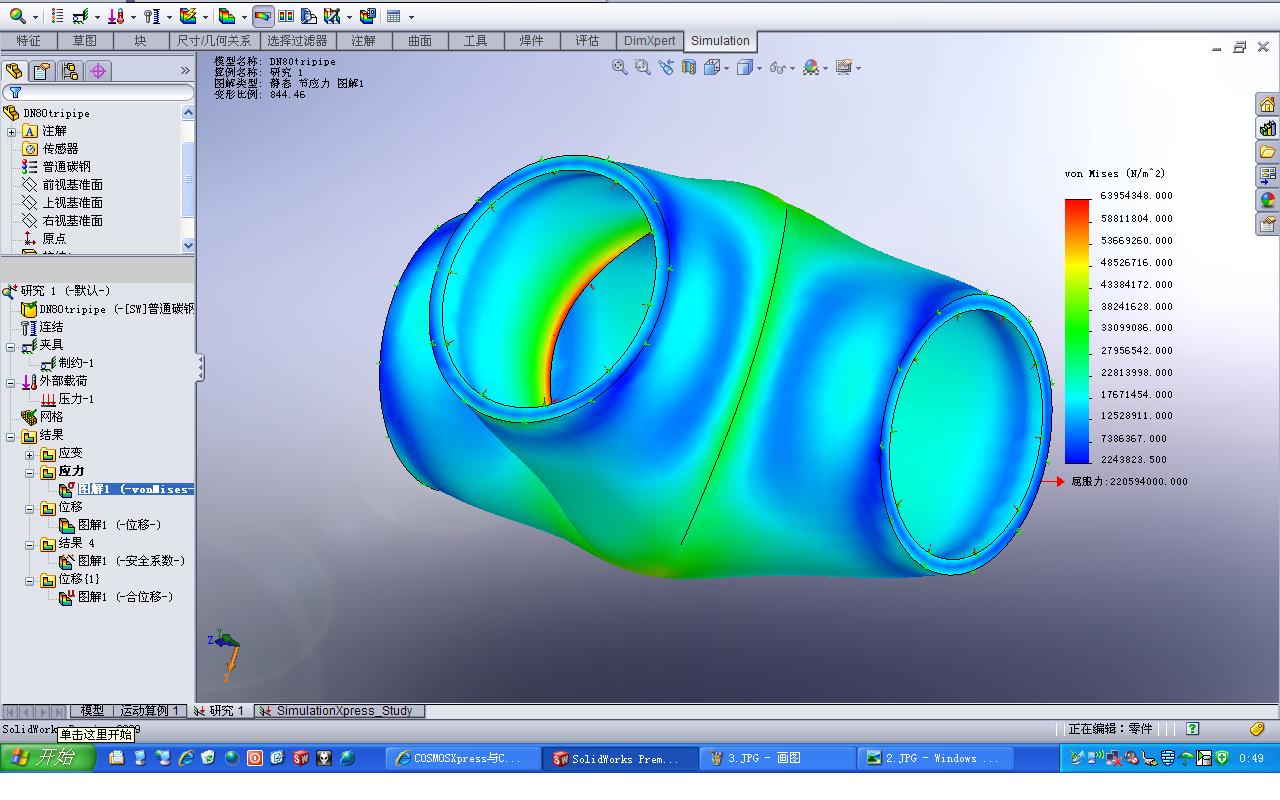Click the run study toolbar icon
The width and height of the screenshot is (1280, 800).
188,16
